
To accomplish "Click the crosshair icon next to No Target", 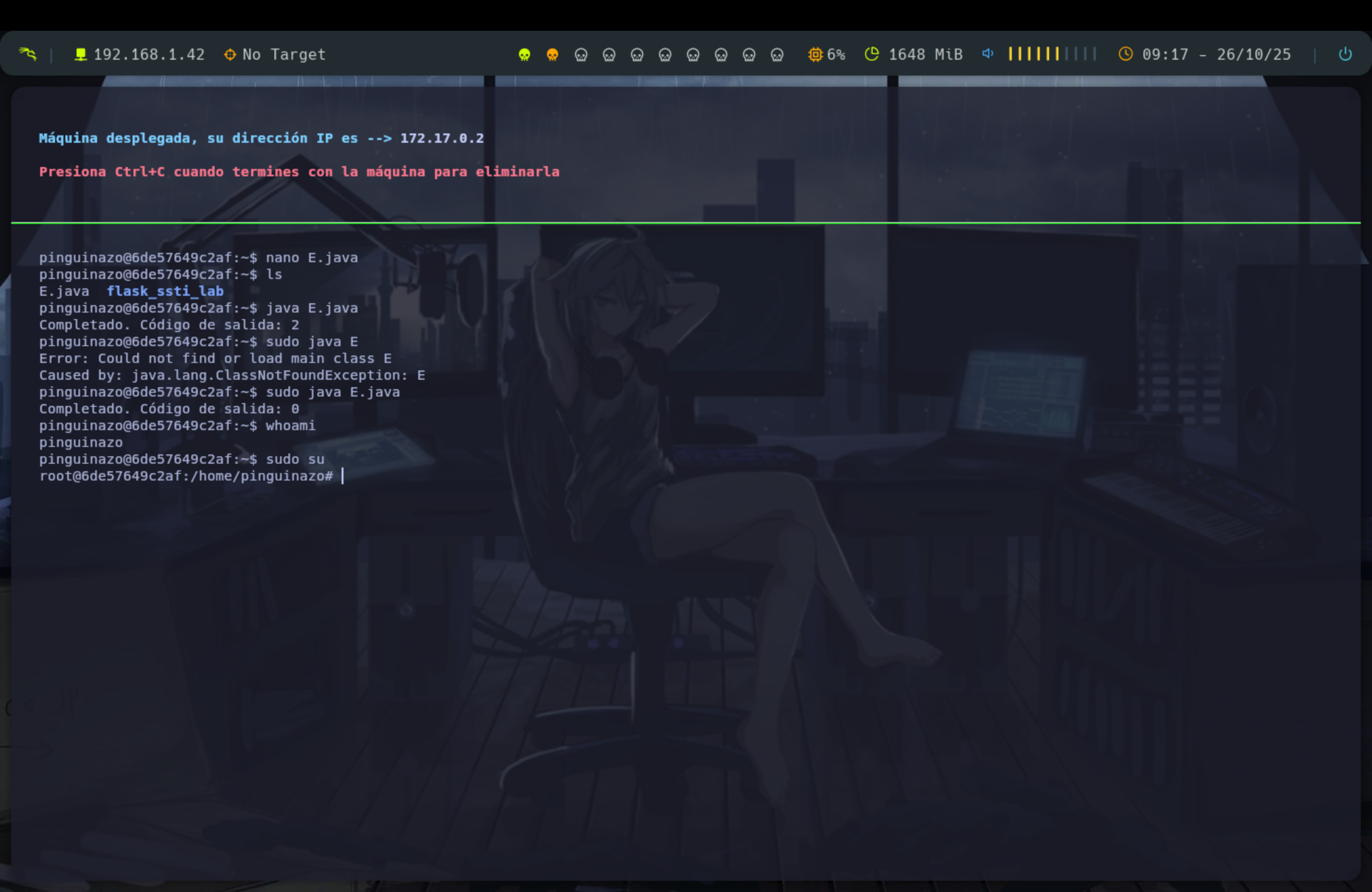I will (230, 54).
